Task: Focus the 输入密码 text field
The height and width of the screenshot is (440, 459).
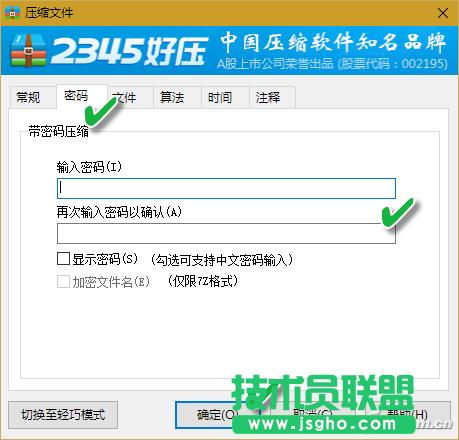Action: (x=226, y=188)
